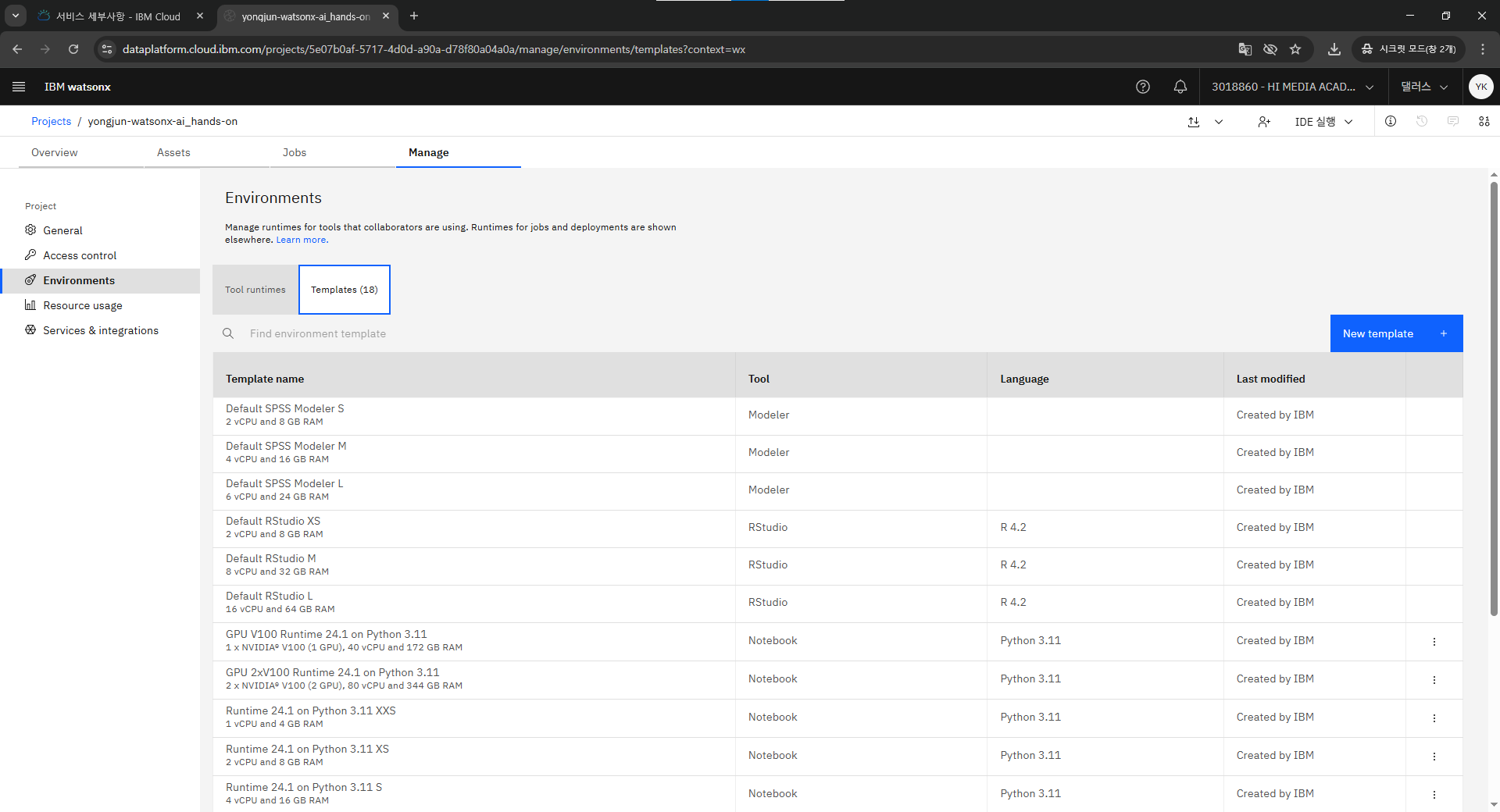Open Services & integrations in the sidebar
Viewport: 1500px width, 812px height.
click(101, 330)
